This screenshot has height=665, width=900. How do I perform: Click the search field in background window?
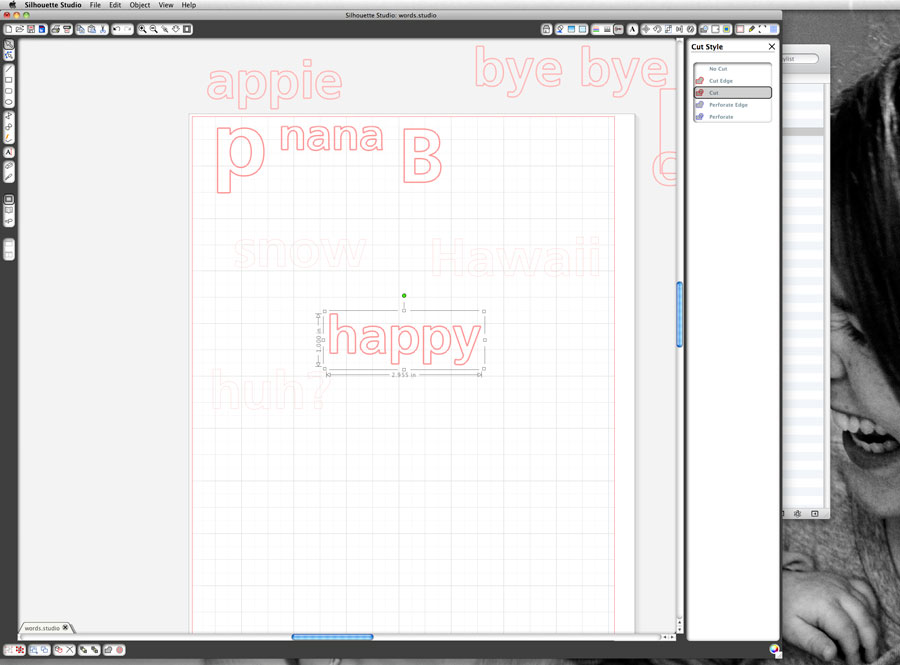800,59
